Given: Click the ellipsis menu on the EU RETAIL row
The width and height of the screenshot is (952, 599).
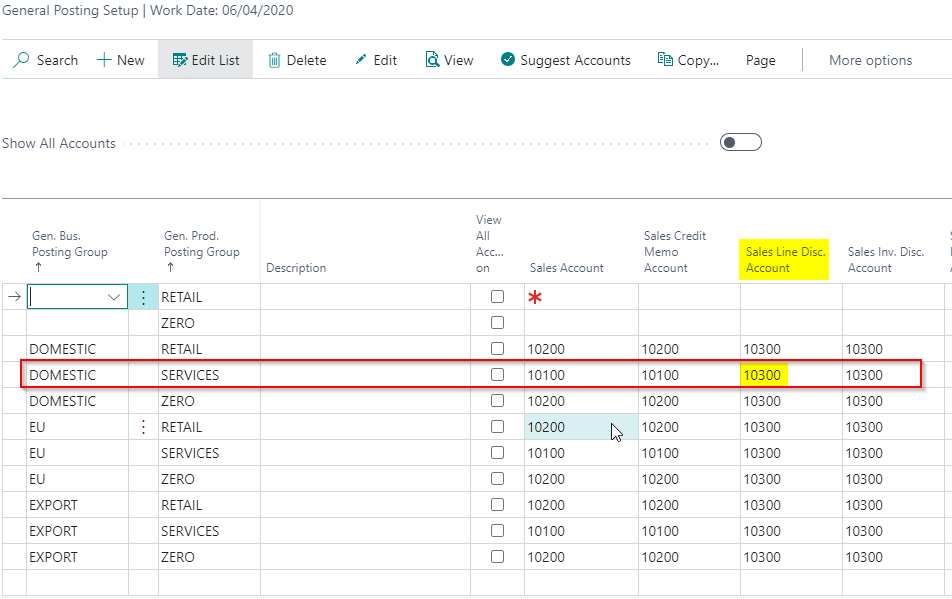Looking at the screenshot, I should click(143, 426).
